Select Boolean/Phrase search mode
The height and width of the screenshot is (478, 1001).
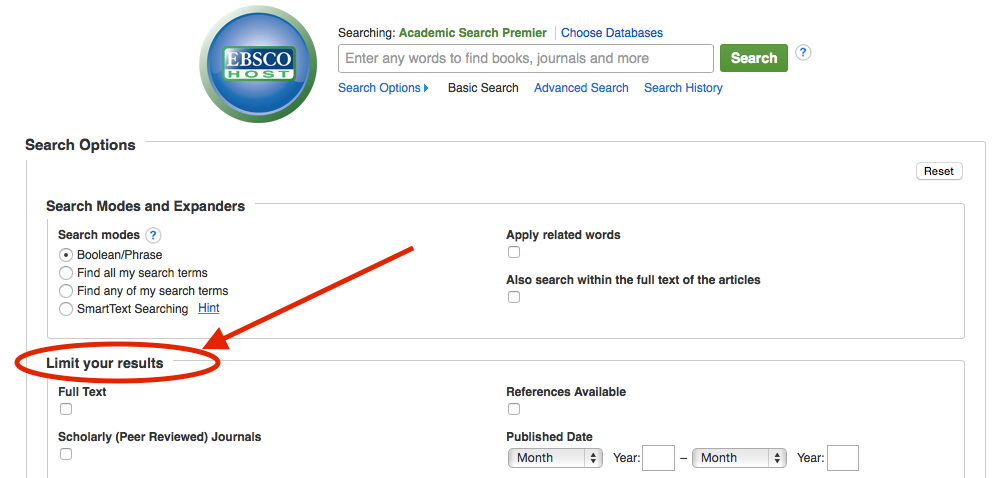click(66, 255)
